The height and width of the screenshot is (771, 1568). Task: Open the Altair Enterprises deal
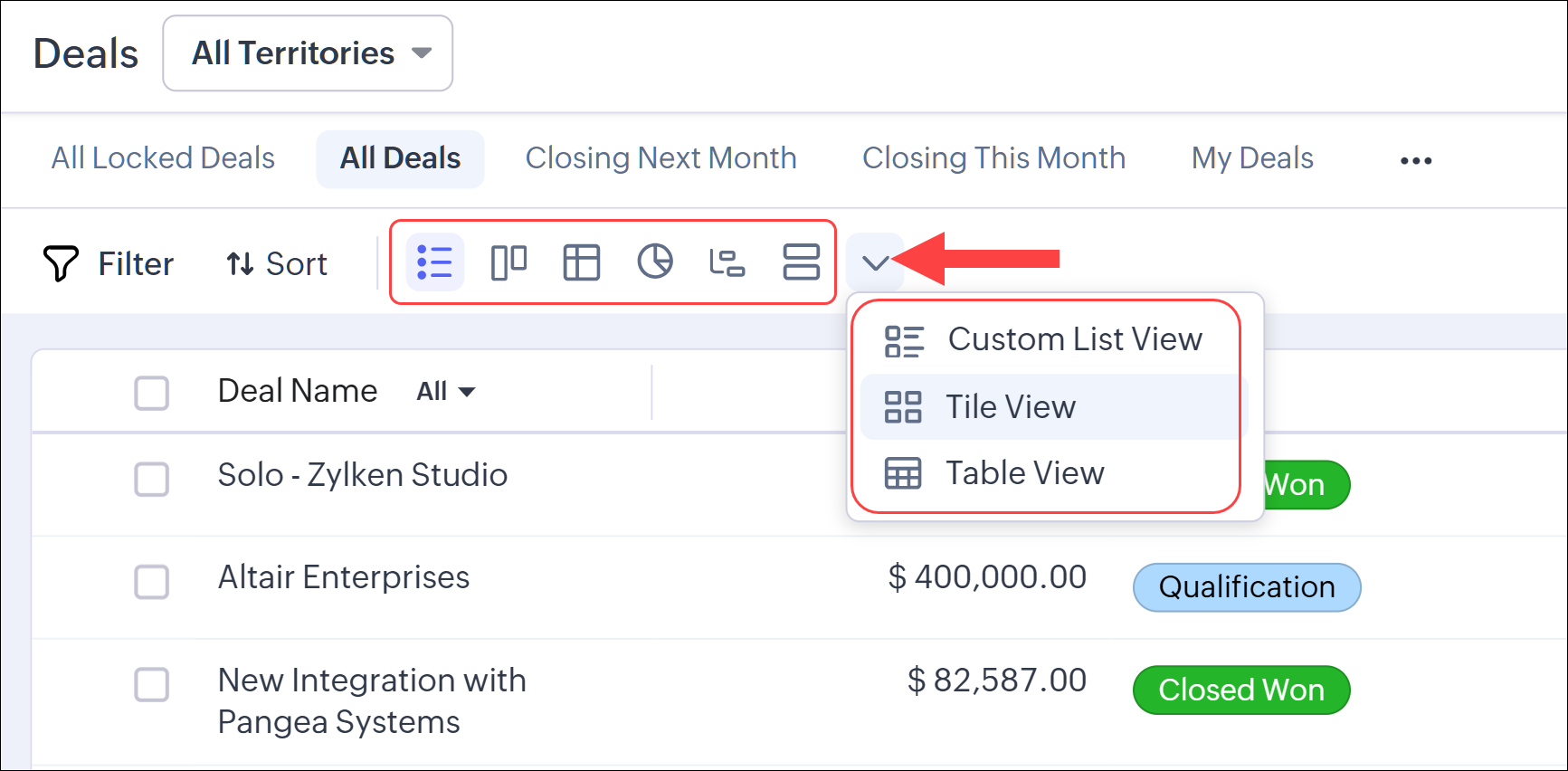tap(344, 577)
